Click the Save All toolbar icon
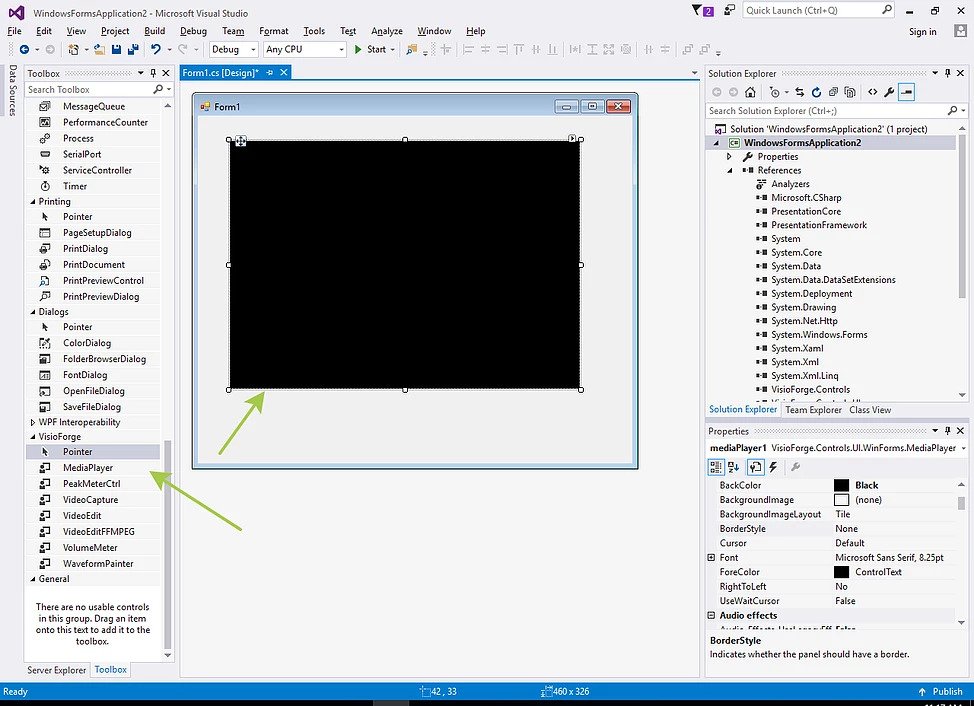Screen dimensions: 974x706 click(x=133, y=49)
